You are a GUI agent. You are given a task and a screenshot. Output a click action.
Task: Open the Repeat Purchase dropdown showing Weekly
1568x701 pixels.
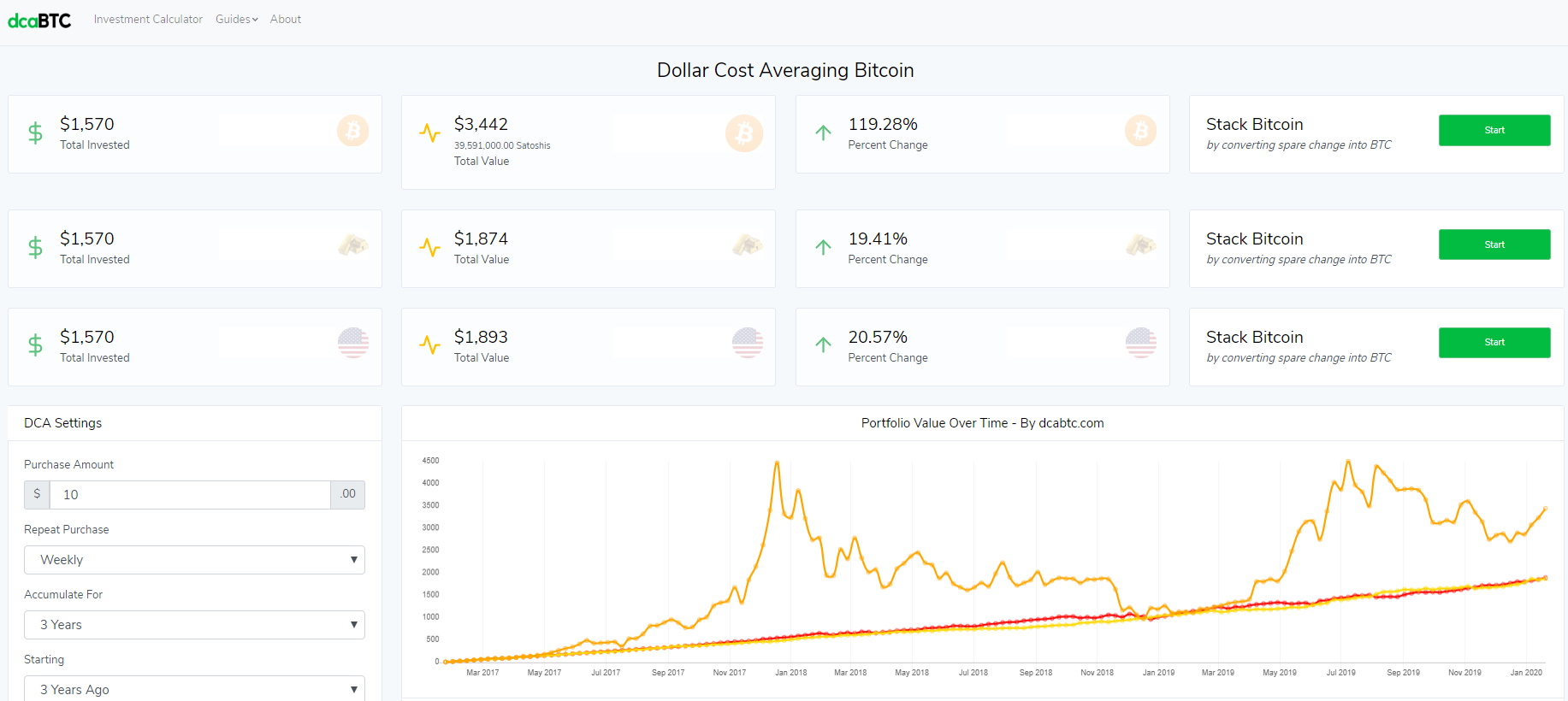click(x=194, y=560)
